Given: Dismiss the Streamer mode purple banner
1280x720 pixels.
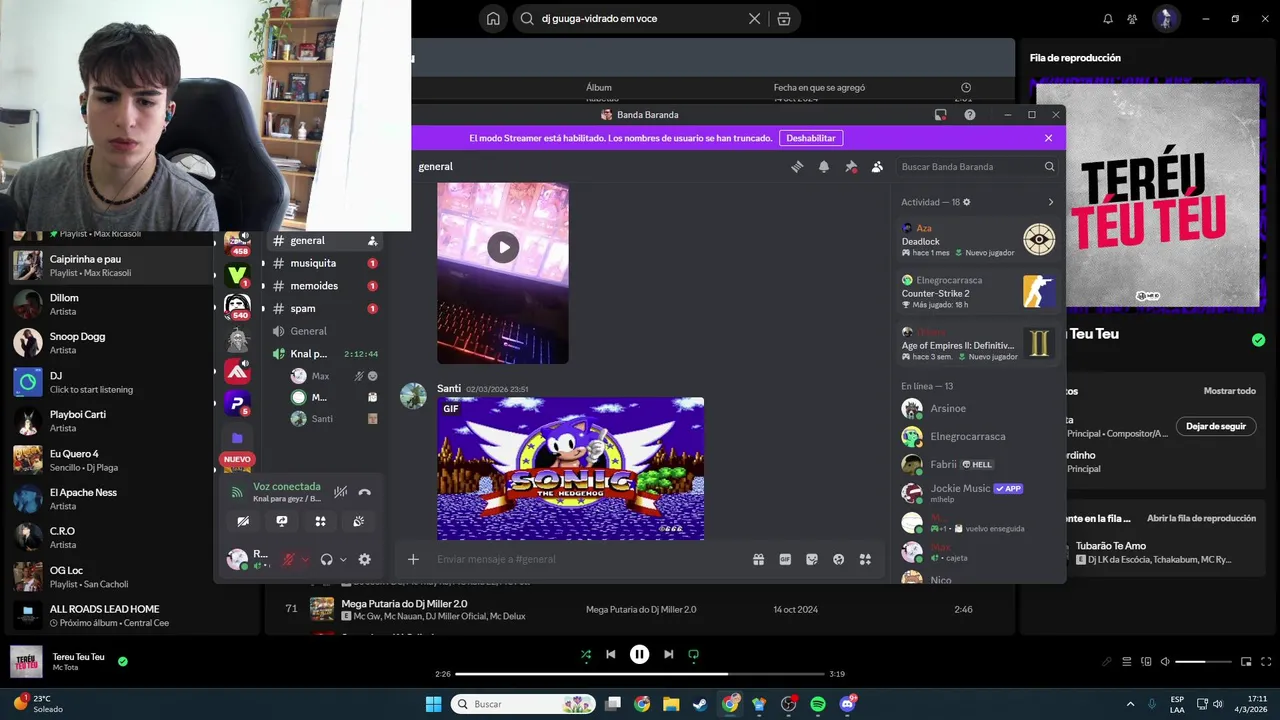Looking at the screenshot, I should click(1048, 138).
